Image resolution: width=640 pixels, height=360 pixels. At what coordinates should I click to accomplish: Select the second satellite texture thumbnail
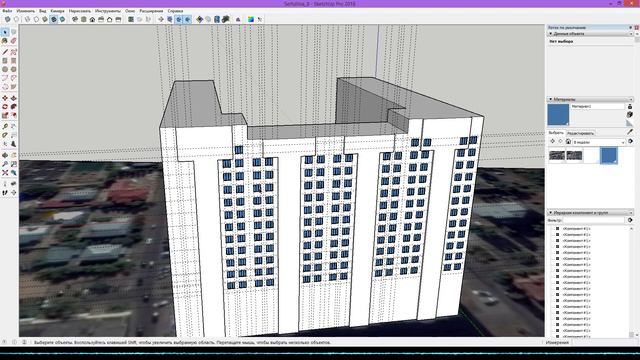pos(574,156)
